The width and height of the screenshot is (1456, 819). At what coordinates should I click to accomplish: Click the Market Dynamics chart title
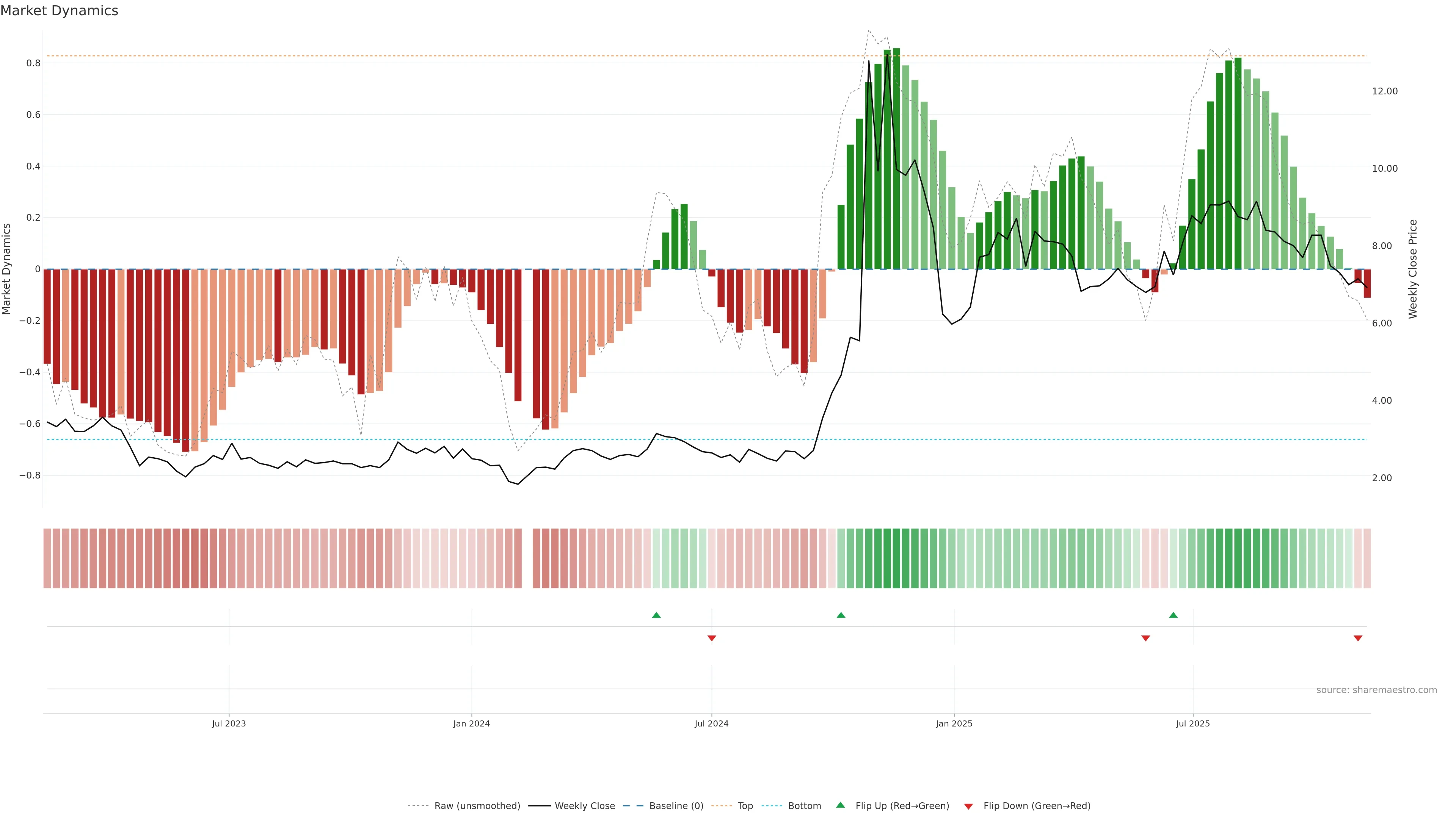click(60, 11)
